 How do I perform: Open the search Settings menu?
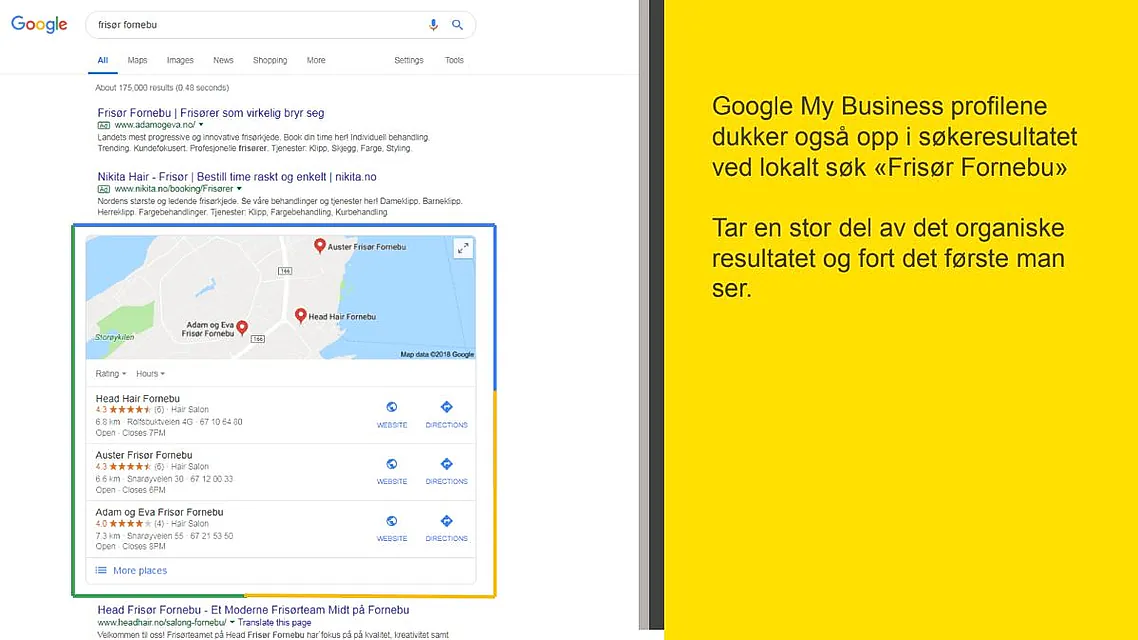click(x=409, y=60)
